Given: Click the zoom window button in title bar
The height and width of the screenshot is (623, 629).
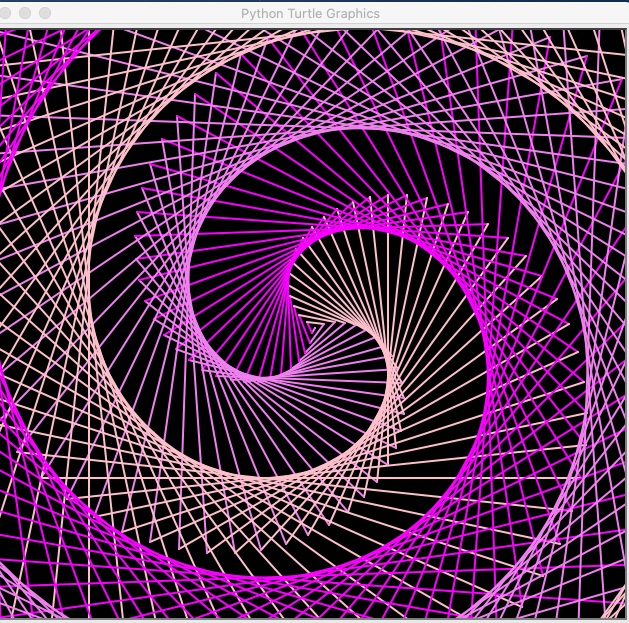Looking at the screenshot, I should tap(45, 13).
